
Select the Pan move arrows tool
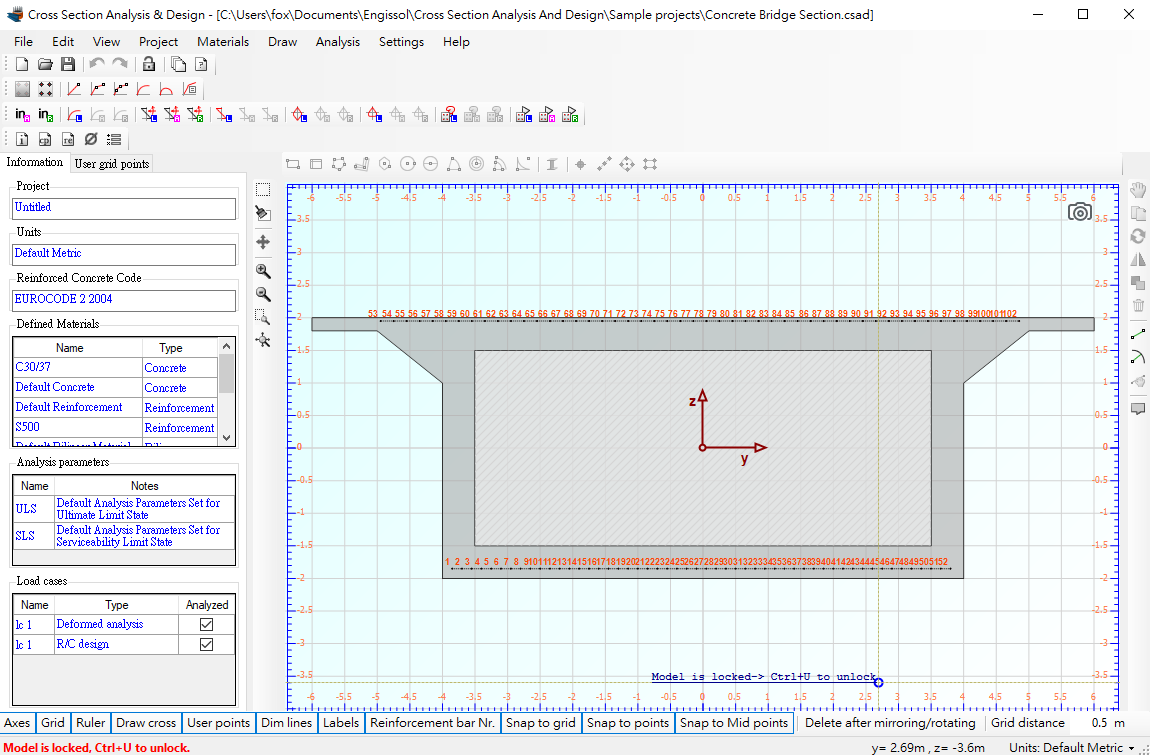point(263,242)
